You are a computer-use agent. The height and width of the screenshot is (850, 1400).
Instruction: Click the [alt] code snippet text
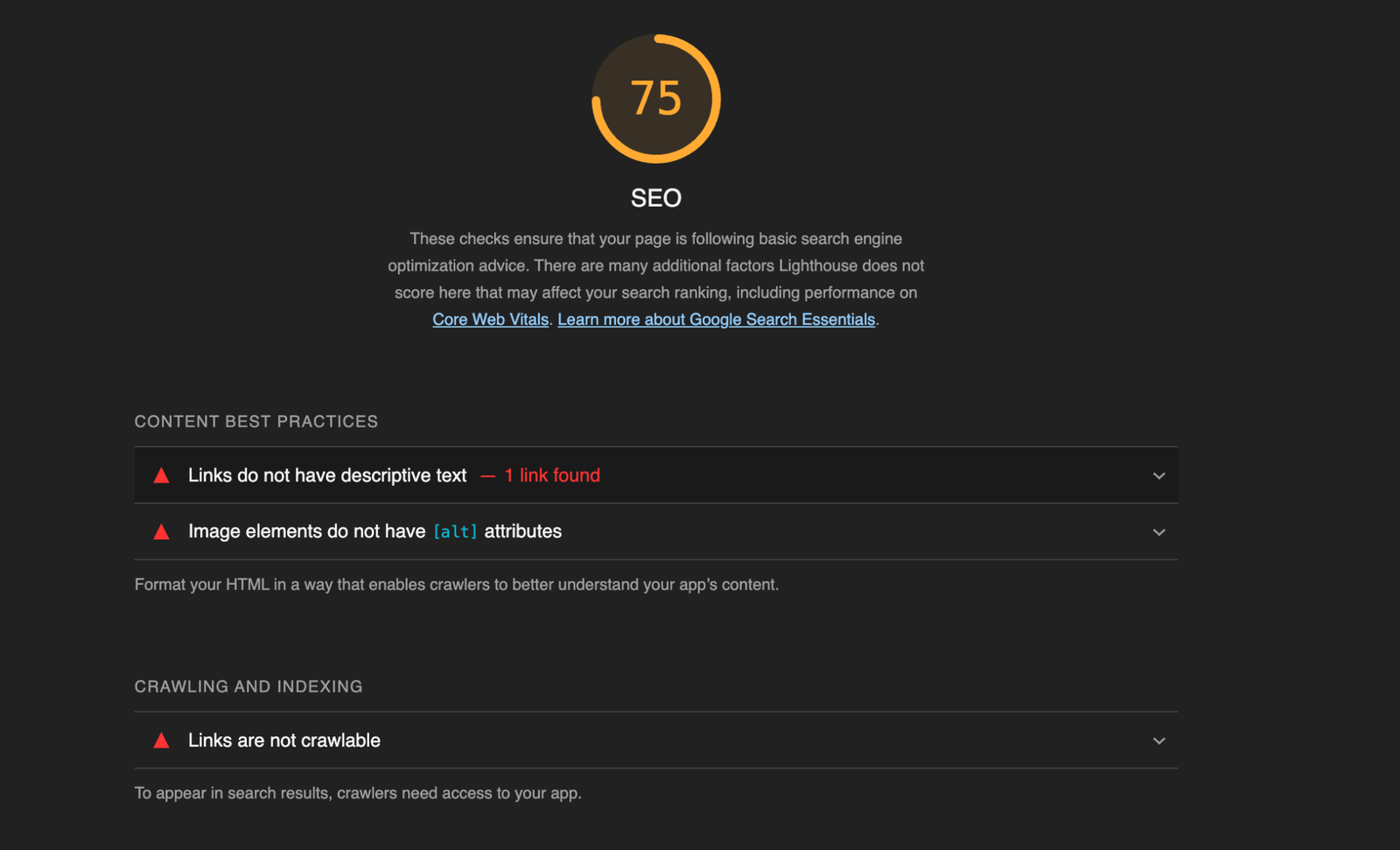[x=455, y=532]
